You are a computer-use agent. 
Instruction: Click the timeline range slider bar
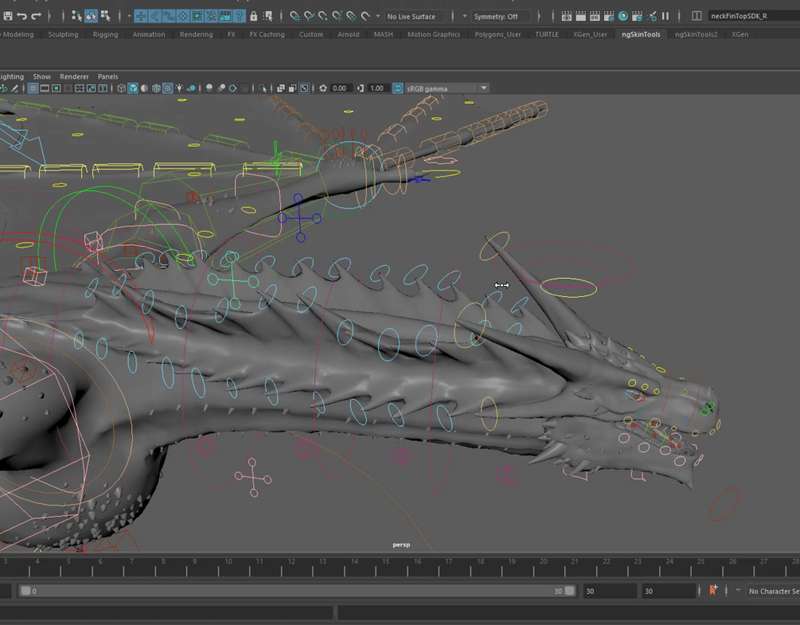click(x=297, y=591)
